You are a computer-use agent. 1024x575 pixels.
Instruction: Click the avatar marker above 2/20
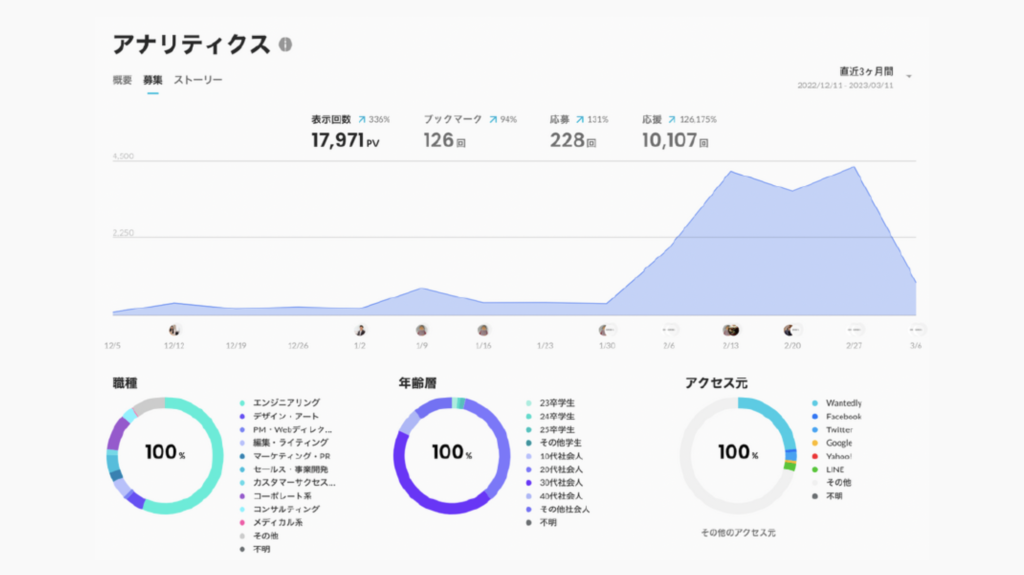coord(792,329)
